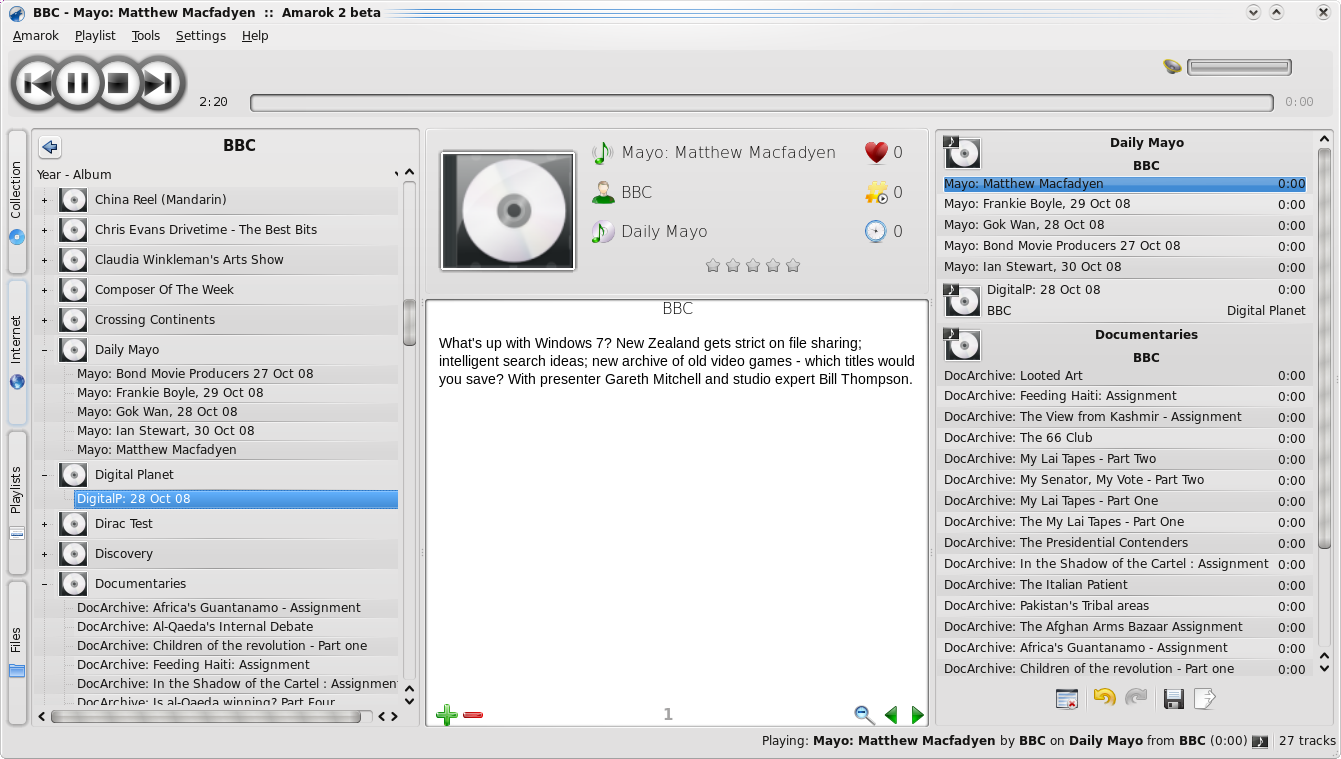Switch to the Internet sidebar tab

17,352
